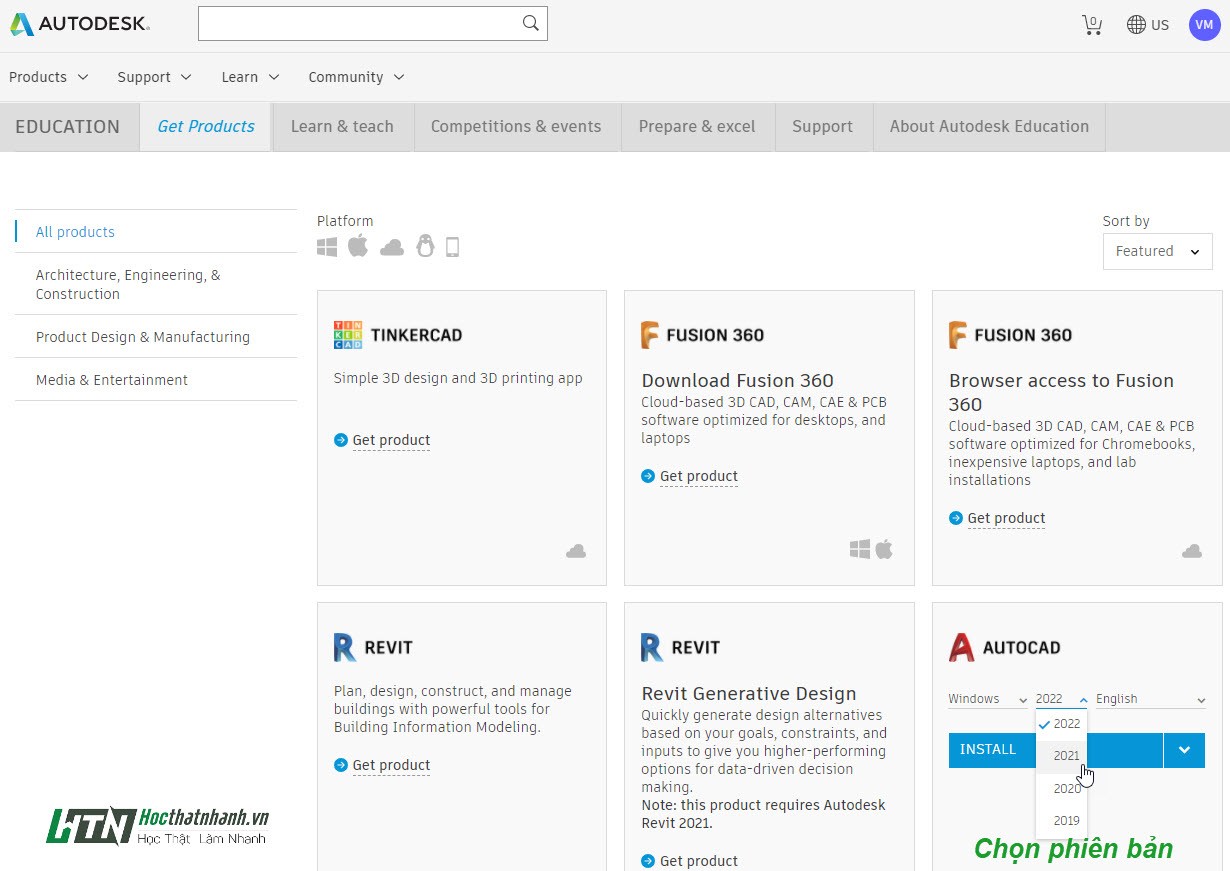1230x871 pixels.
Task: Expand the Products menu
Action: pyautogui.click(x=49, y=77)
